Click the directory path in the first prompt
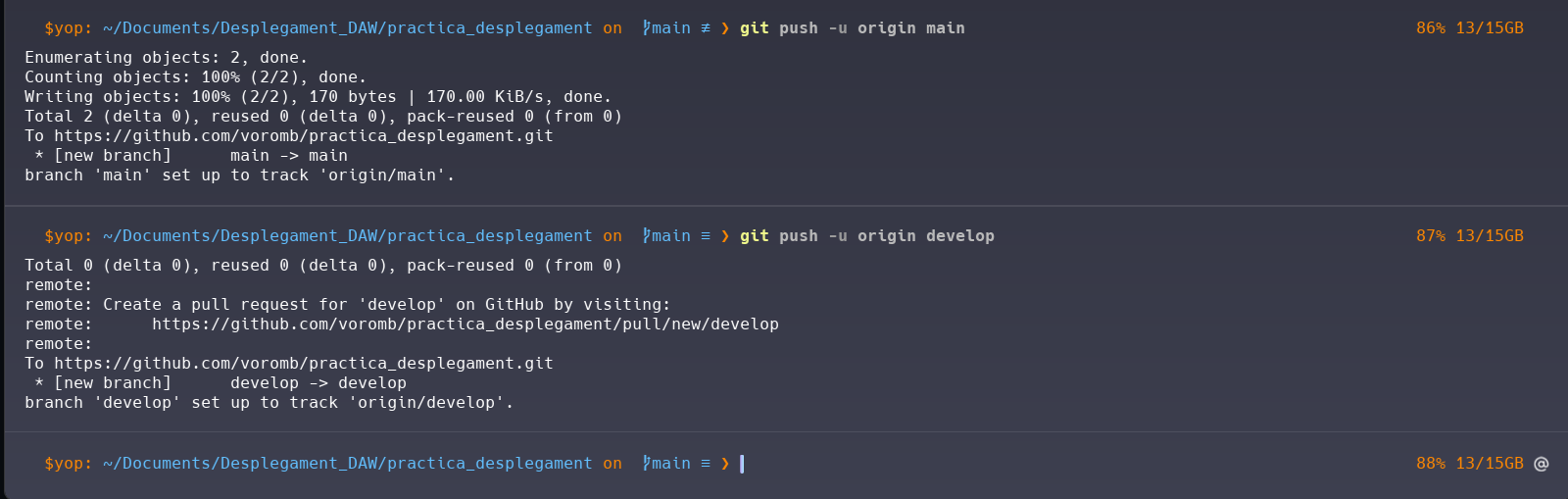The height and width of the screenshot is (499, 1568). pos(347,28)
